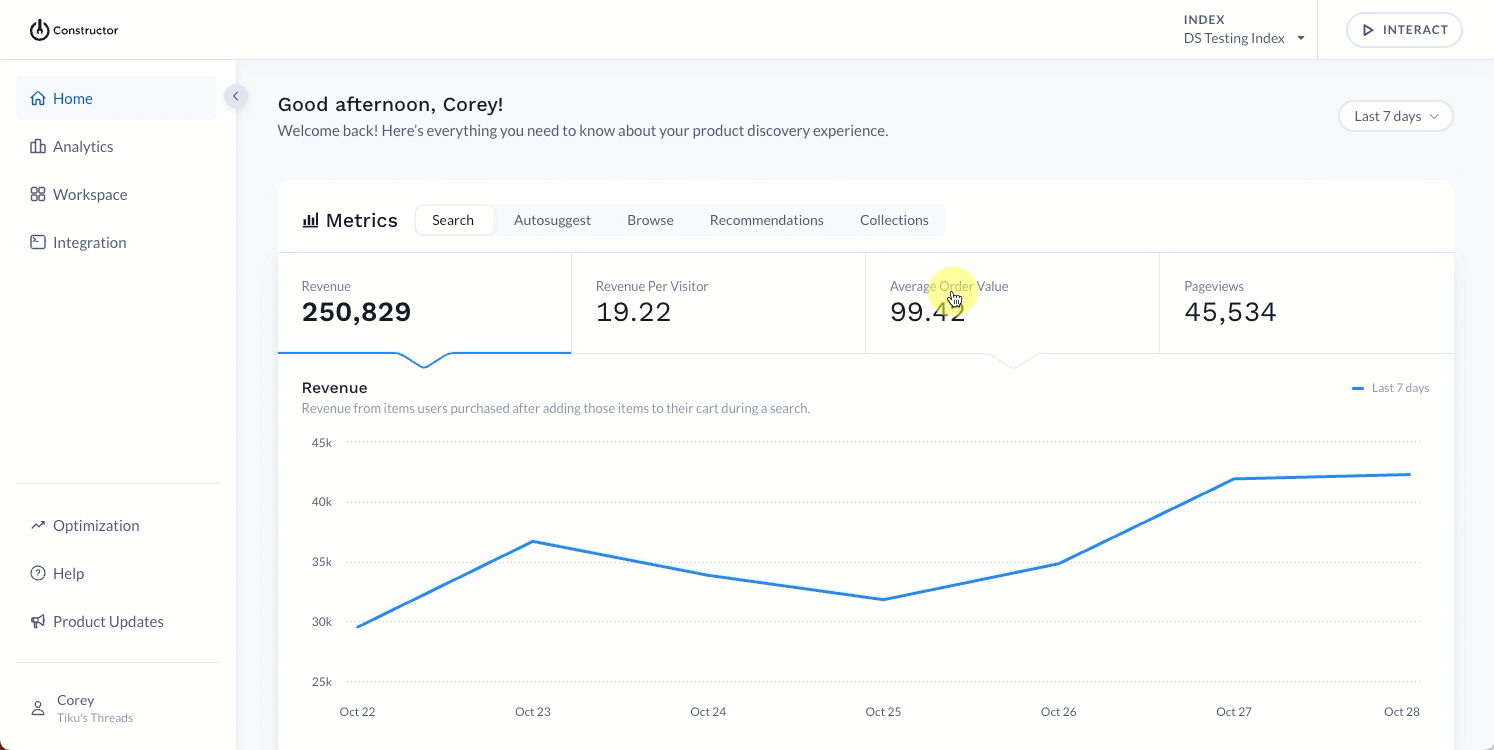Viewport: 1494px width, 750px height.
Task: Open Integration in the sidebar
Action: pyautogui.click(x=116, y=242)
